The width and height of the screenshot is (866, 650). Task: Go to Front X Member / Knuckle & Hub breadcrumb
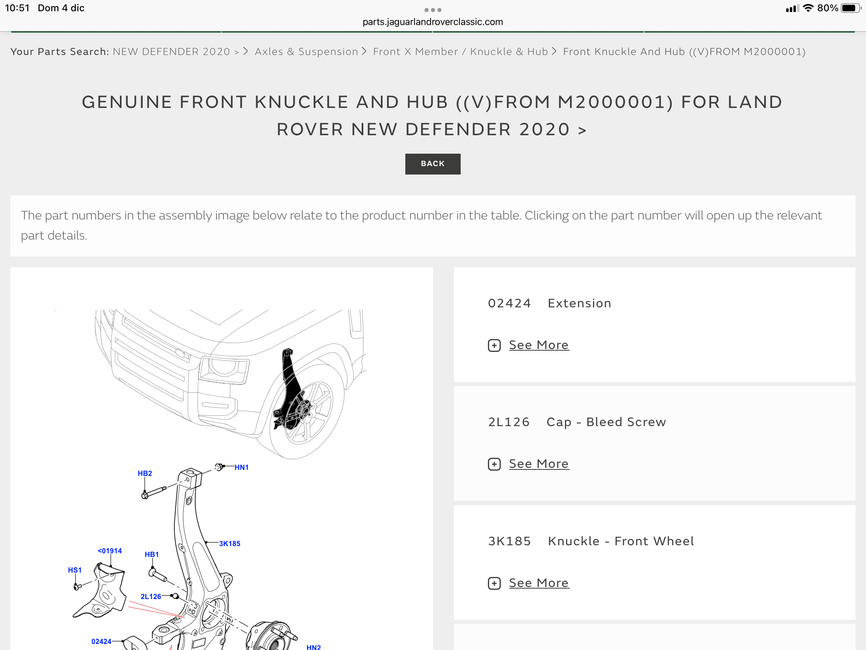[460, 52]
